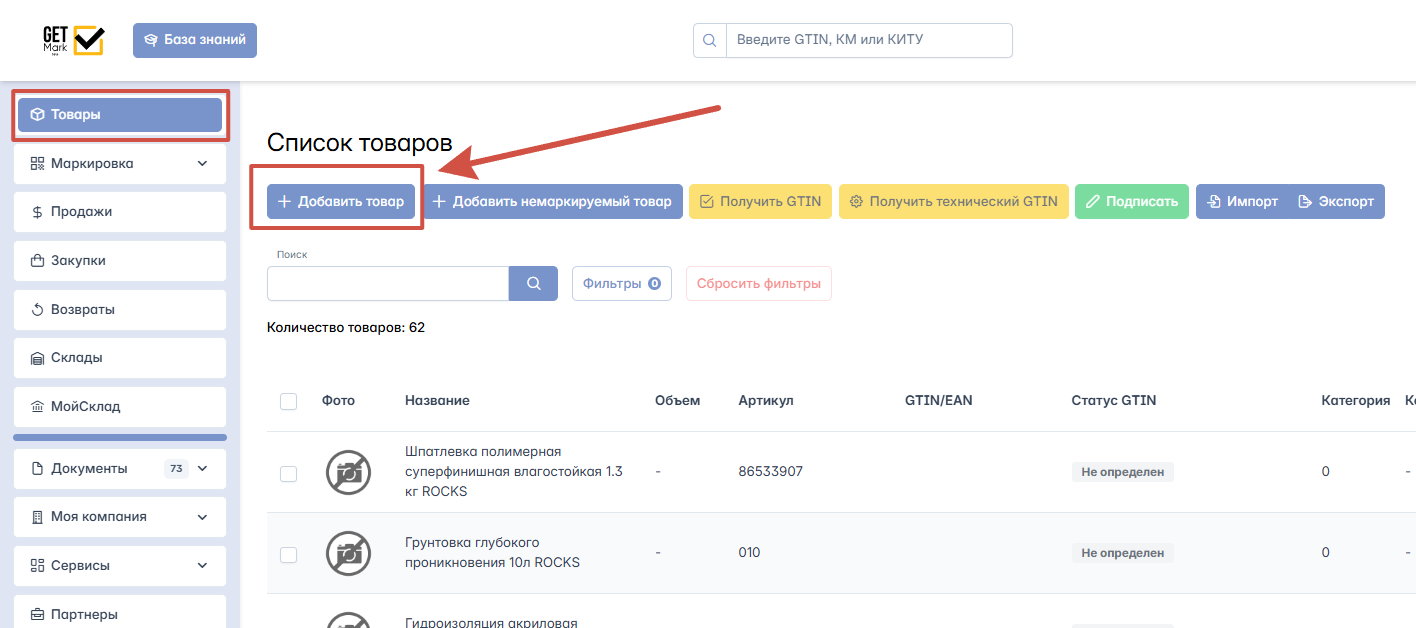Click the bank icon beside МойСклад
This screenshot has width=1416, height=628.
coord(37,407)
